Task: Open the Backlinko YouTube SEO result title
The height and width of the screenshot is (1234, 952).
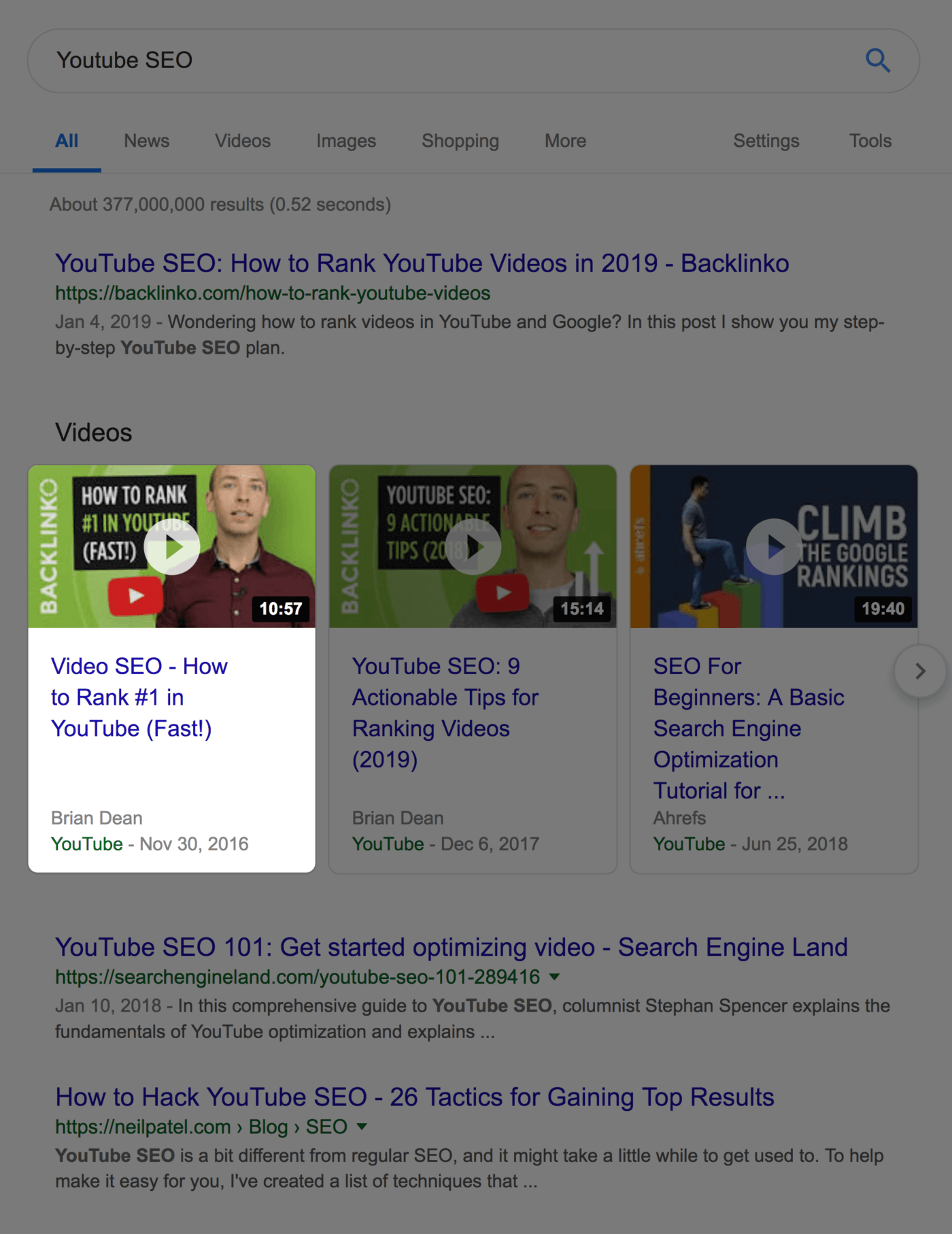Action: [422, 263]
